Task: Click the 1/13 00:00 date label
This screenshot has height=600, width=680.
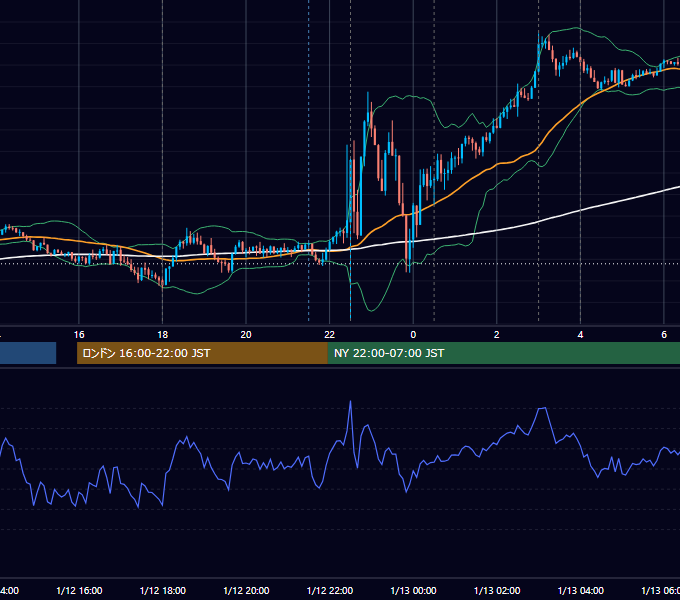Action: [413, 591]
